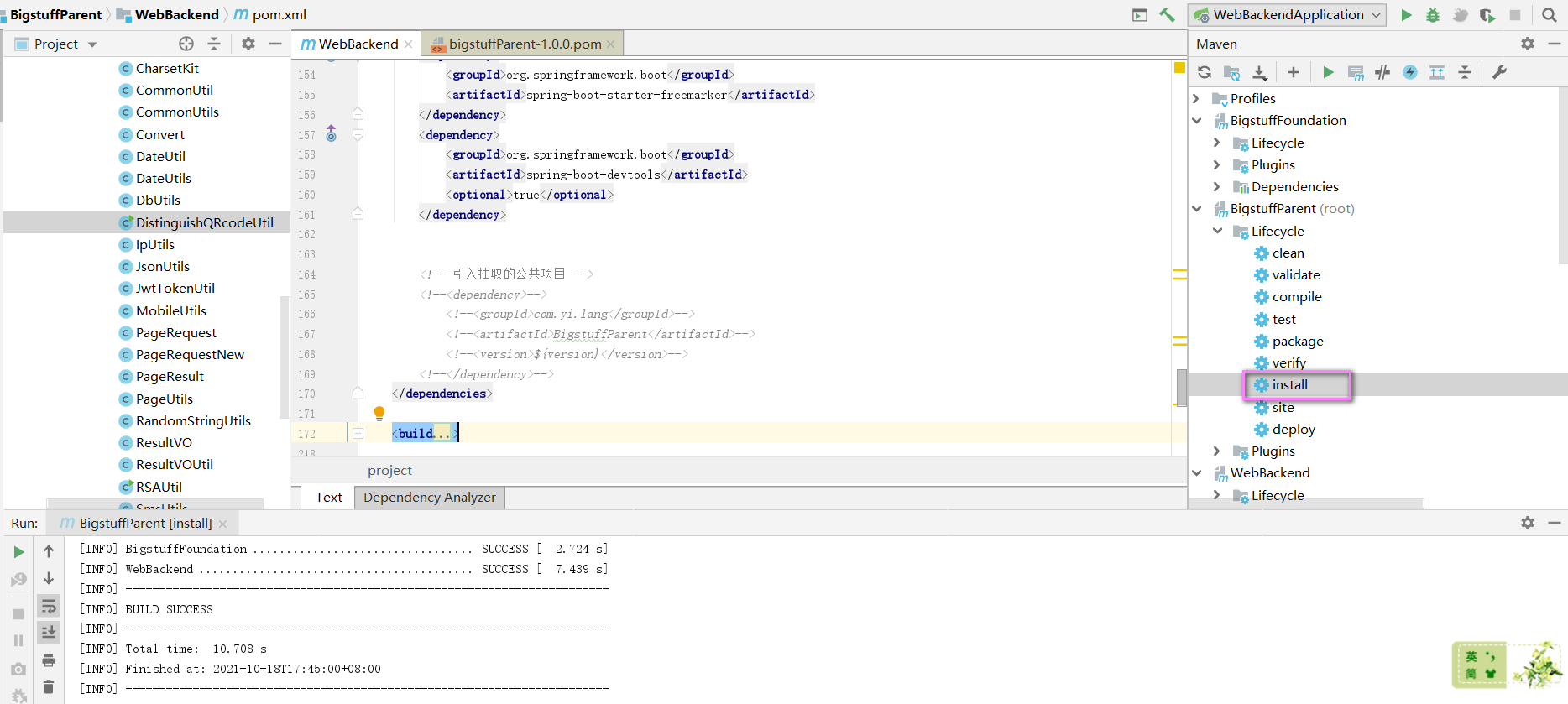Toggle Scroll to End in Run console

pyautogui.click(x=49, y=632)
